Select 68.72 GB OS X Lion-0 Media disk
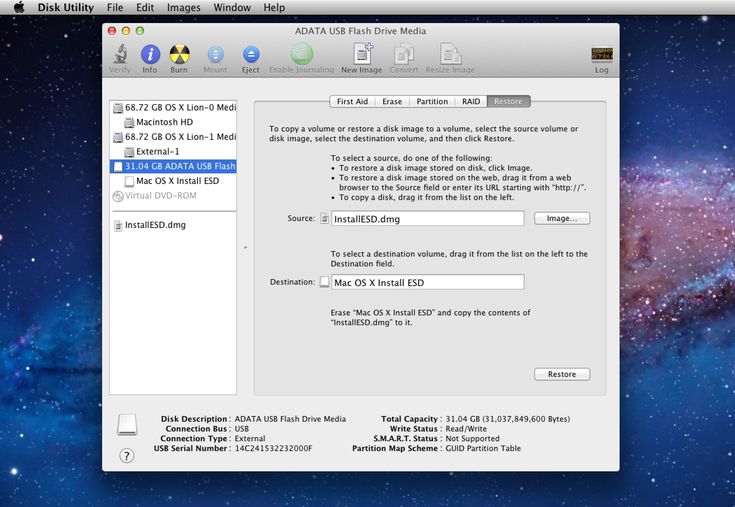Viewport: 735px width, 507px height. [x=173, y=107]
